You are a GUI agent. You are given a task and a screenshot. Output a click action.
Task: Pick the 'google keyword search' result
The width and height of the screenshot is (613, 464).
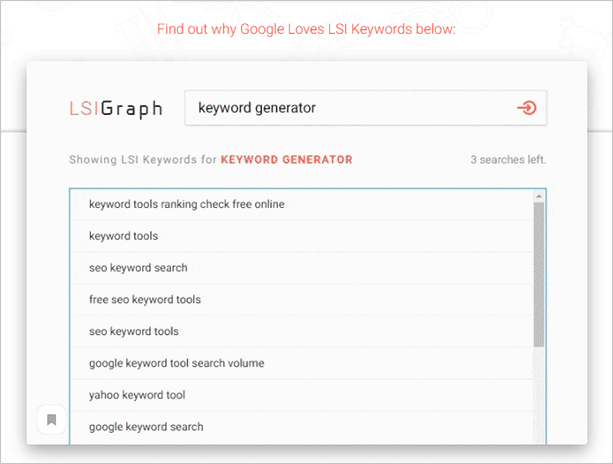tap(146, 427)
